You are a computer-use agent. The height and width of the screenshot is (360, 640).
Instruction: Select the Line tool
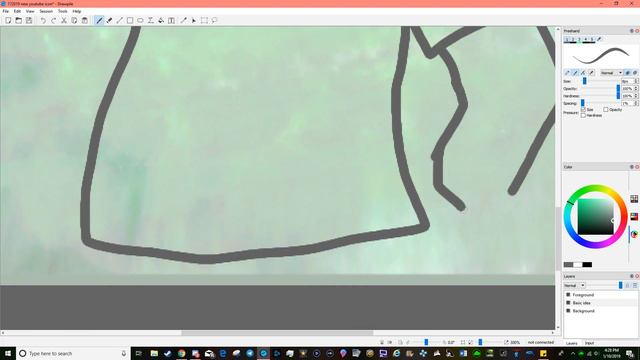click(120, 20)
